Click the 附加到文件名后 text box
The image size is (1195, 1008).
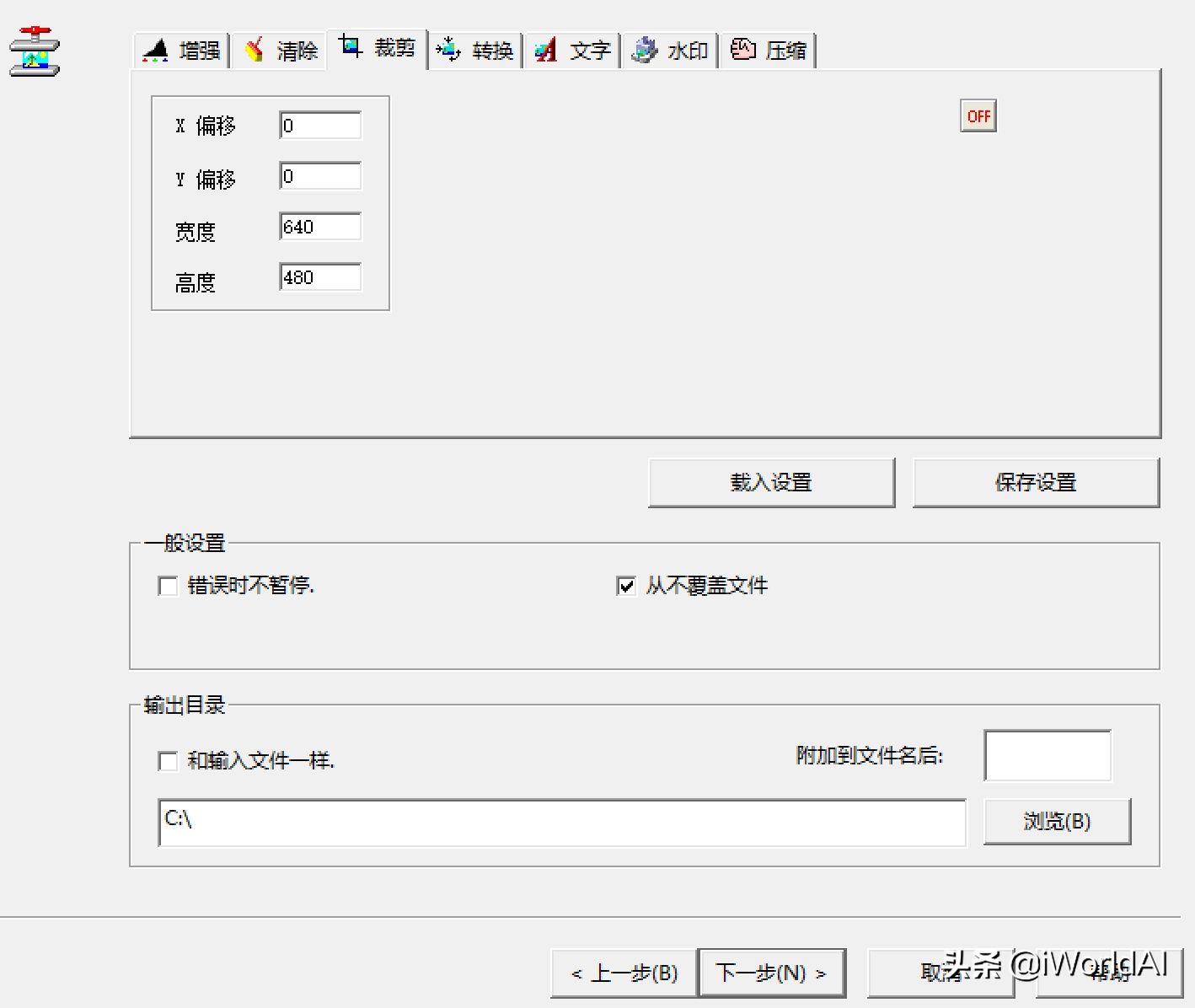tap(1048, 756)
